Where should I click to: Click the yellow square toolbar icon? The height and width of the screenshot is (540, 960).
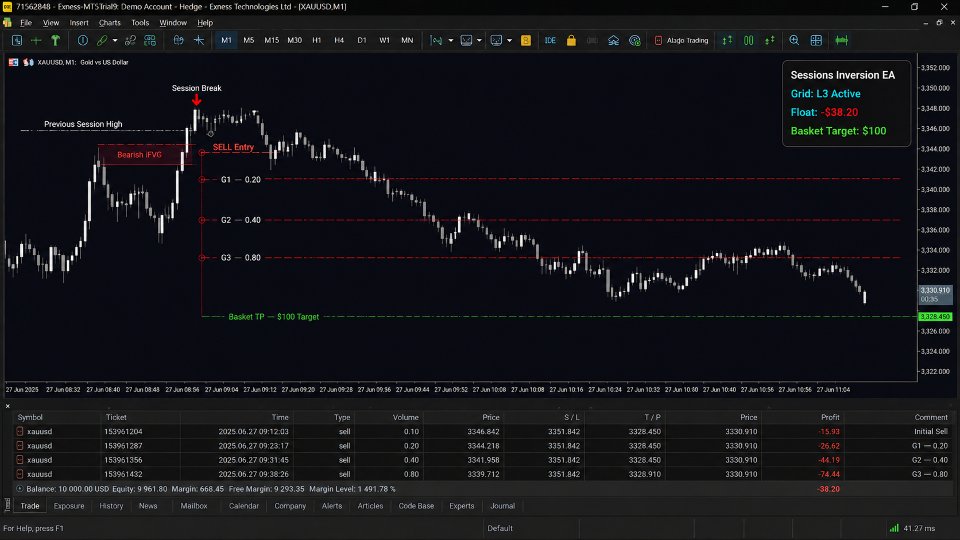[x=526, y=40]
